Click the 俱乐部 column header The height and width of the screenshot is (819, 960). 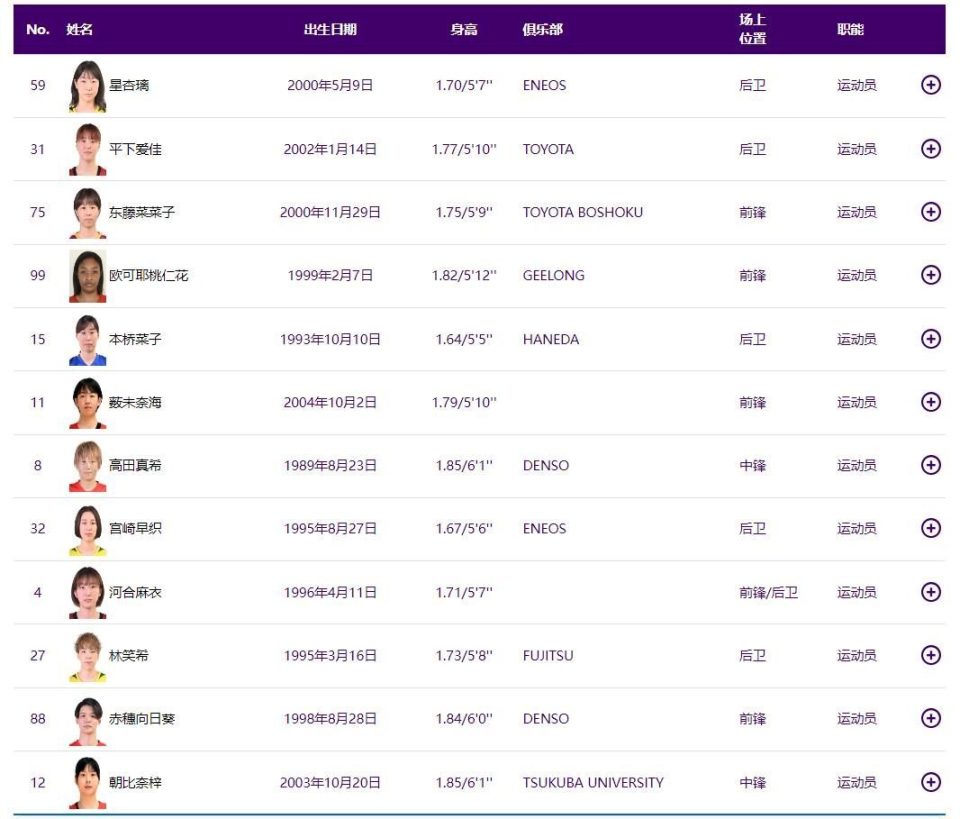tap(542, 29)
